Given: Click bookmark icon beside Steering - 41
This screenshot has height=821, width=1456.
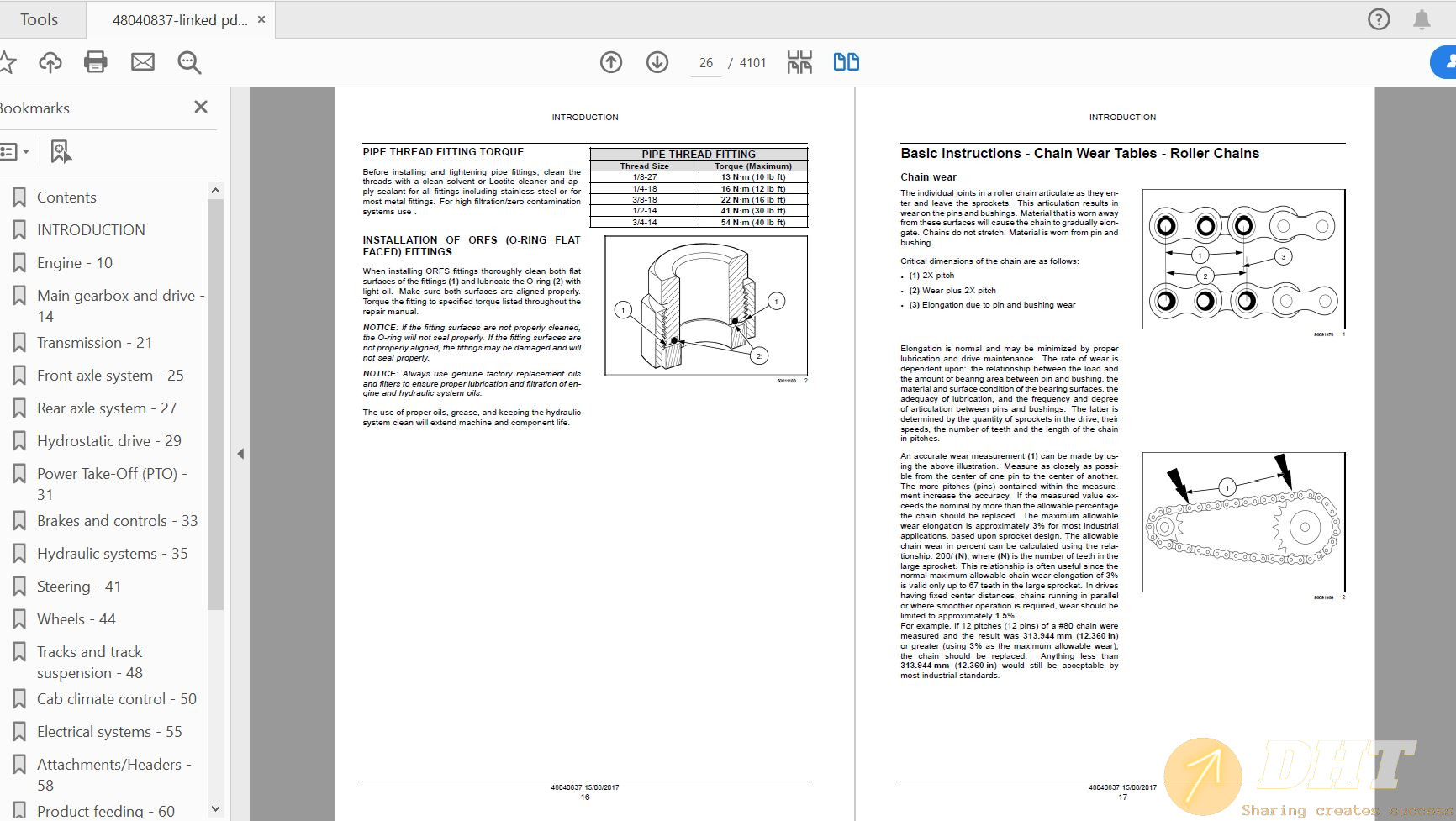Looking at the screenshot, I should pyautogui.click(x=19, y=587).
